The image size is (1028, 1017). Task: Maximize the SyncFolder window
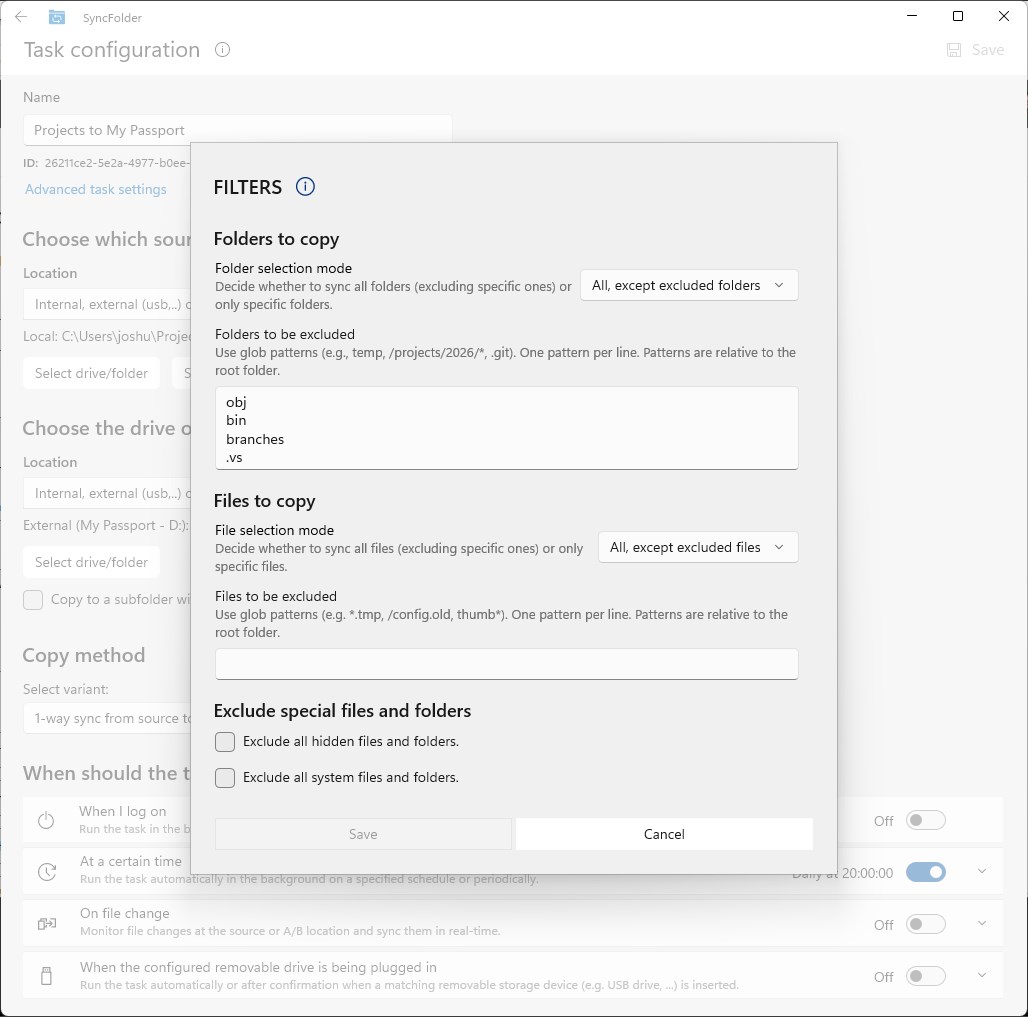pos(958,16)
